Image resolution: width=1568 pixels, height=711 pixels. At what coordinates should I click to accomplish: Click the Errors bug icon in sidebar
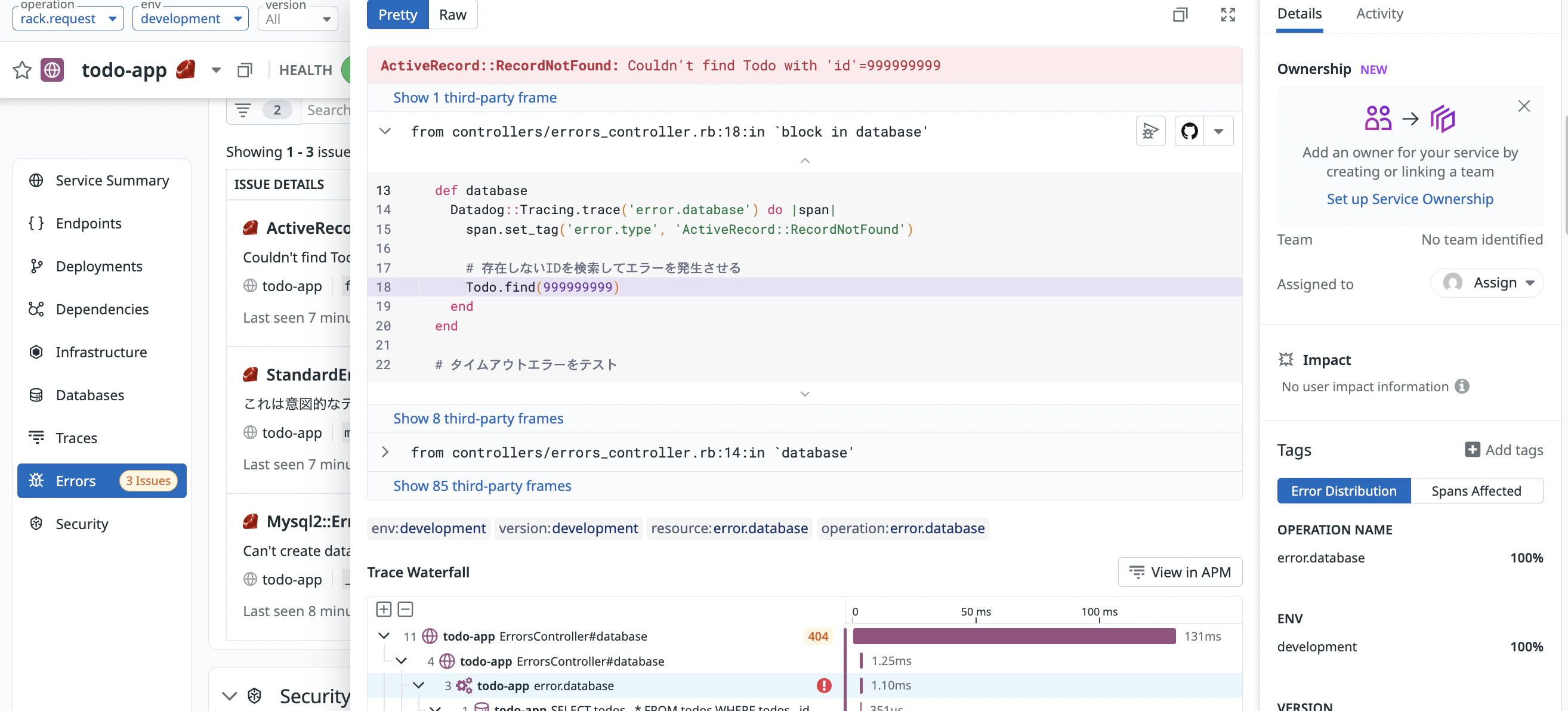(x=36, y=480)
